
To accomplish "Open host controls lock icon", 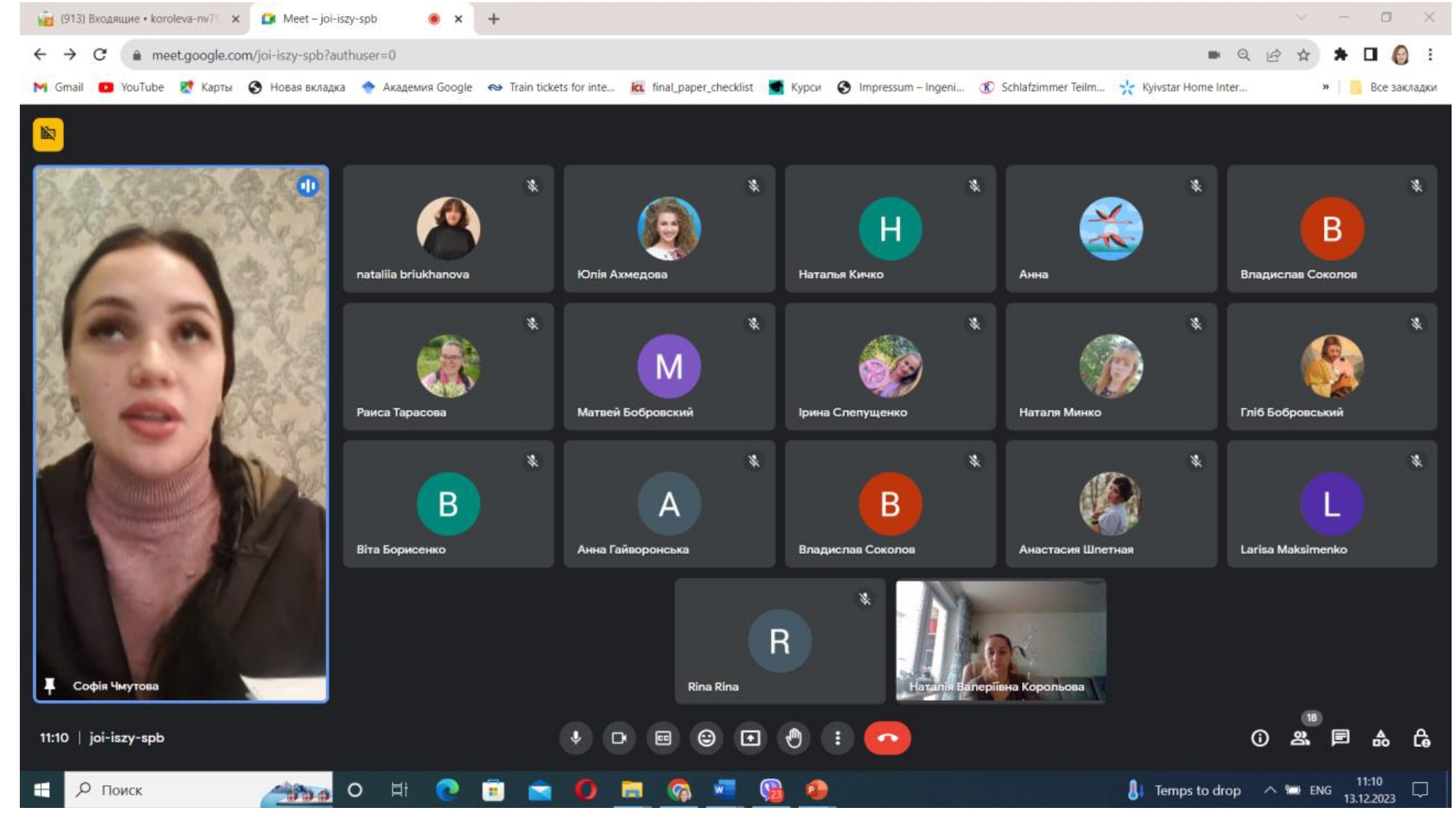I will [1421, 738].
